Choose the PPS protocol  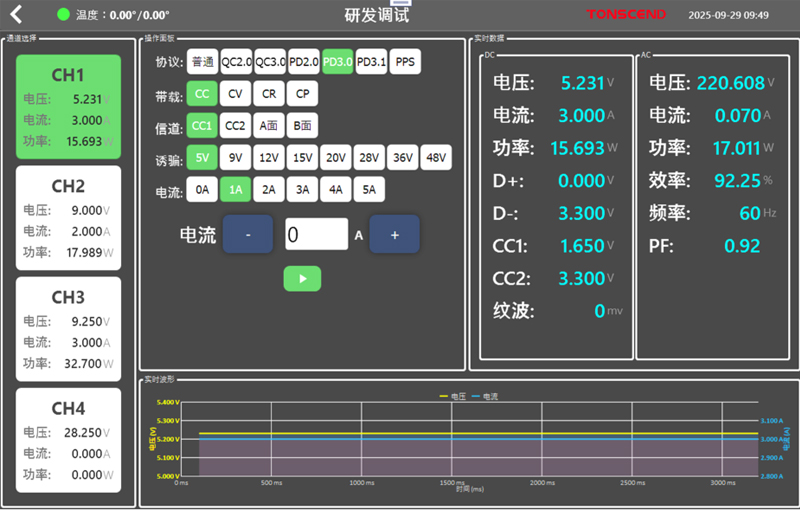tap(405, 62)
